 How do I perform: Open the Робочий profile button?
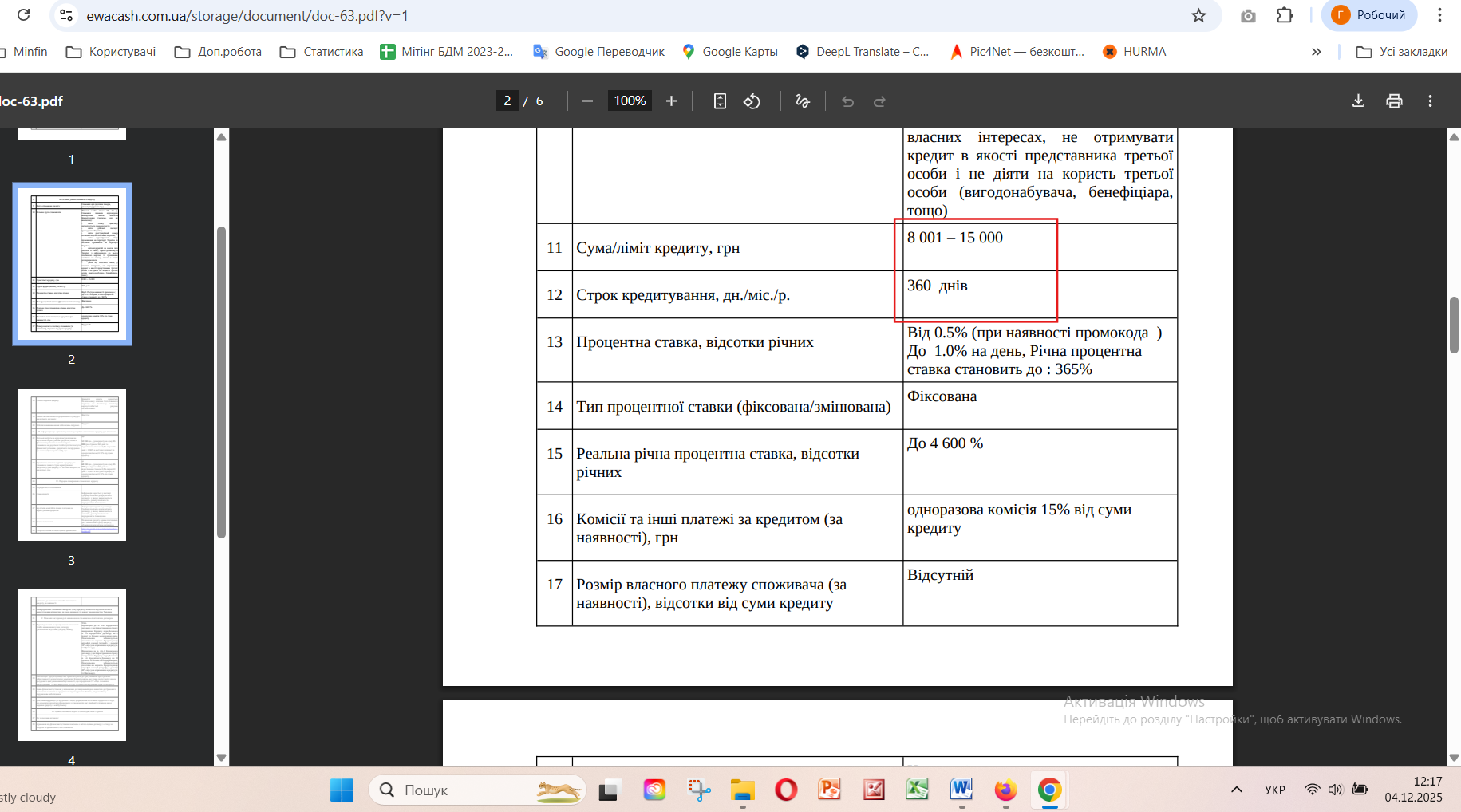pos(1369,15)
